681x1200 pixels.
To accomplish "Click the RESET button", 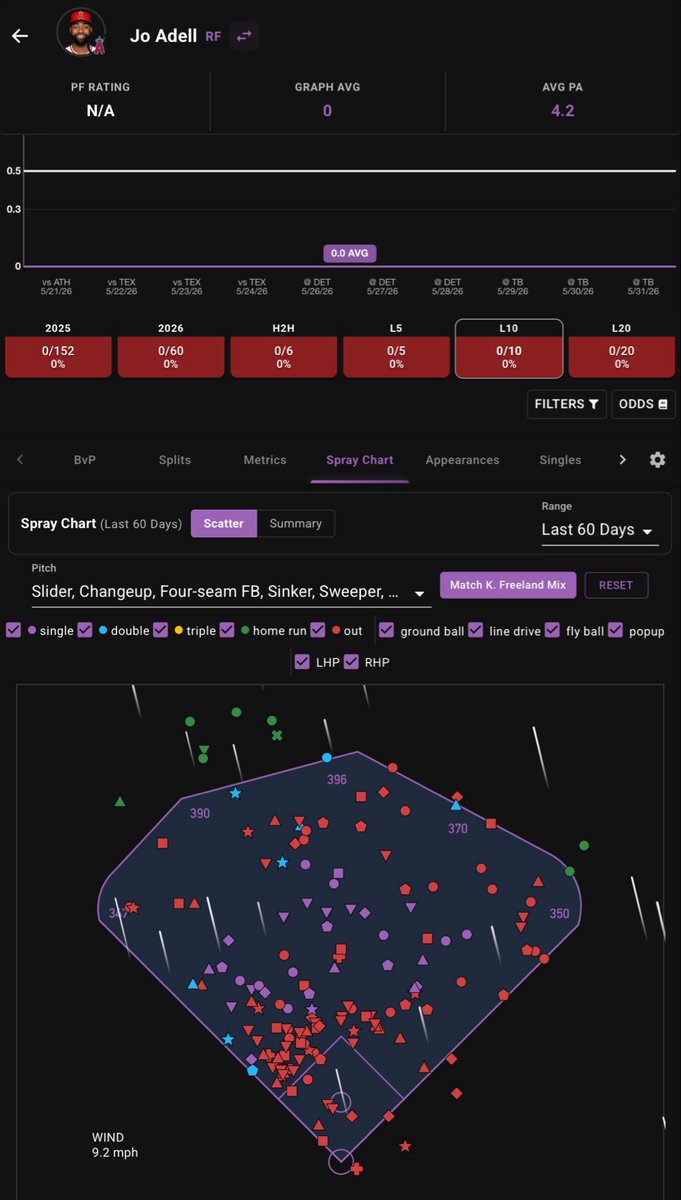I will pos(616,585).
